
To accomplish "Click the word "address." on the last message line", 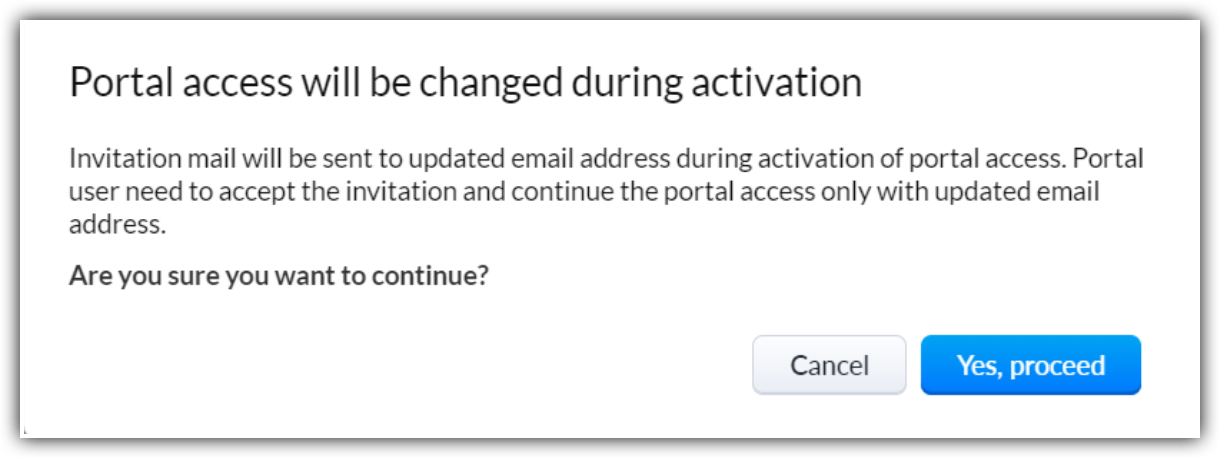I will 115,224.
